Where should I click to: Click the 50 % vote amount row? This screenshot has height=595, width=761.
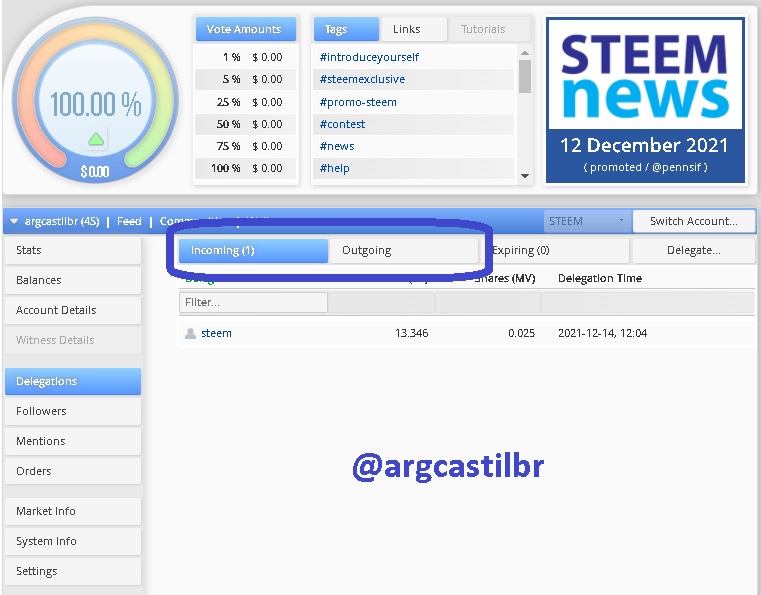(246, 124)
